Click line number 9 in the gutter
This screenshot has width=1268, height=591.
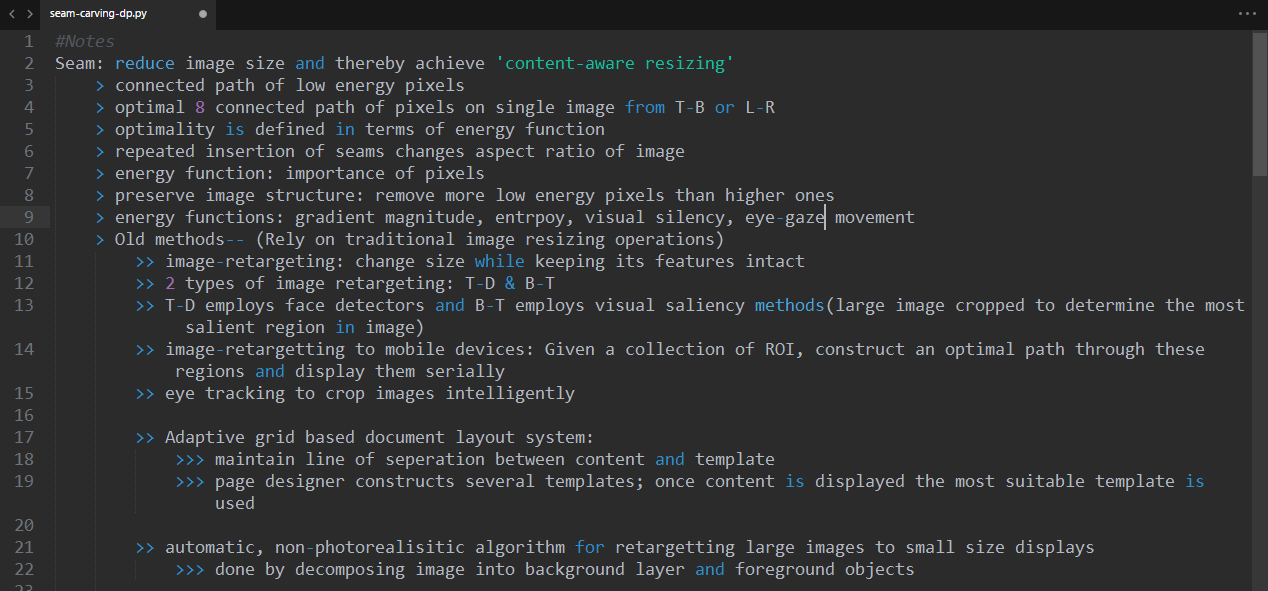pos(28,217)
